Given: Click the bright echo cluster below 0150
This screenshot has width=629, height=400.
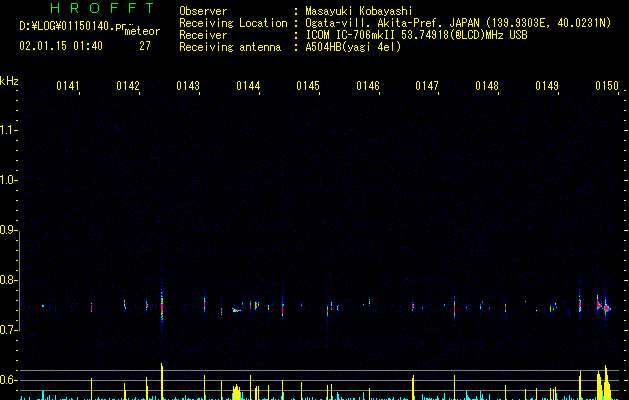Looking at the screenshot, I should point(603,306).
